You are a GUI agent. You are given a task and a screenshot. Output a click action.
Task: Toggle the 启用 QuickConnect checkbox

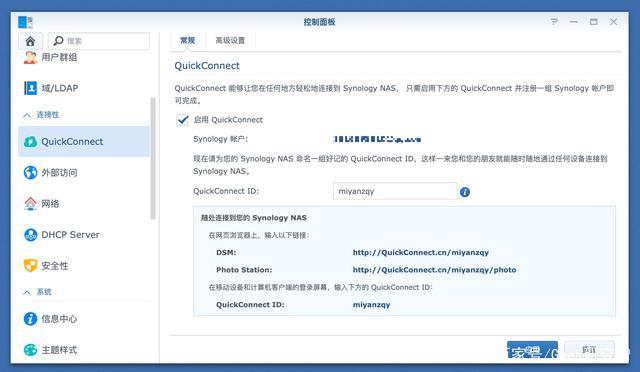[x=182, y=120]
